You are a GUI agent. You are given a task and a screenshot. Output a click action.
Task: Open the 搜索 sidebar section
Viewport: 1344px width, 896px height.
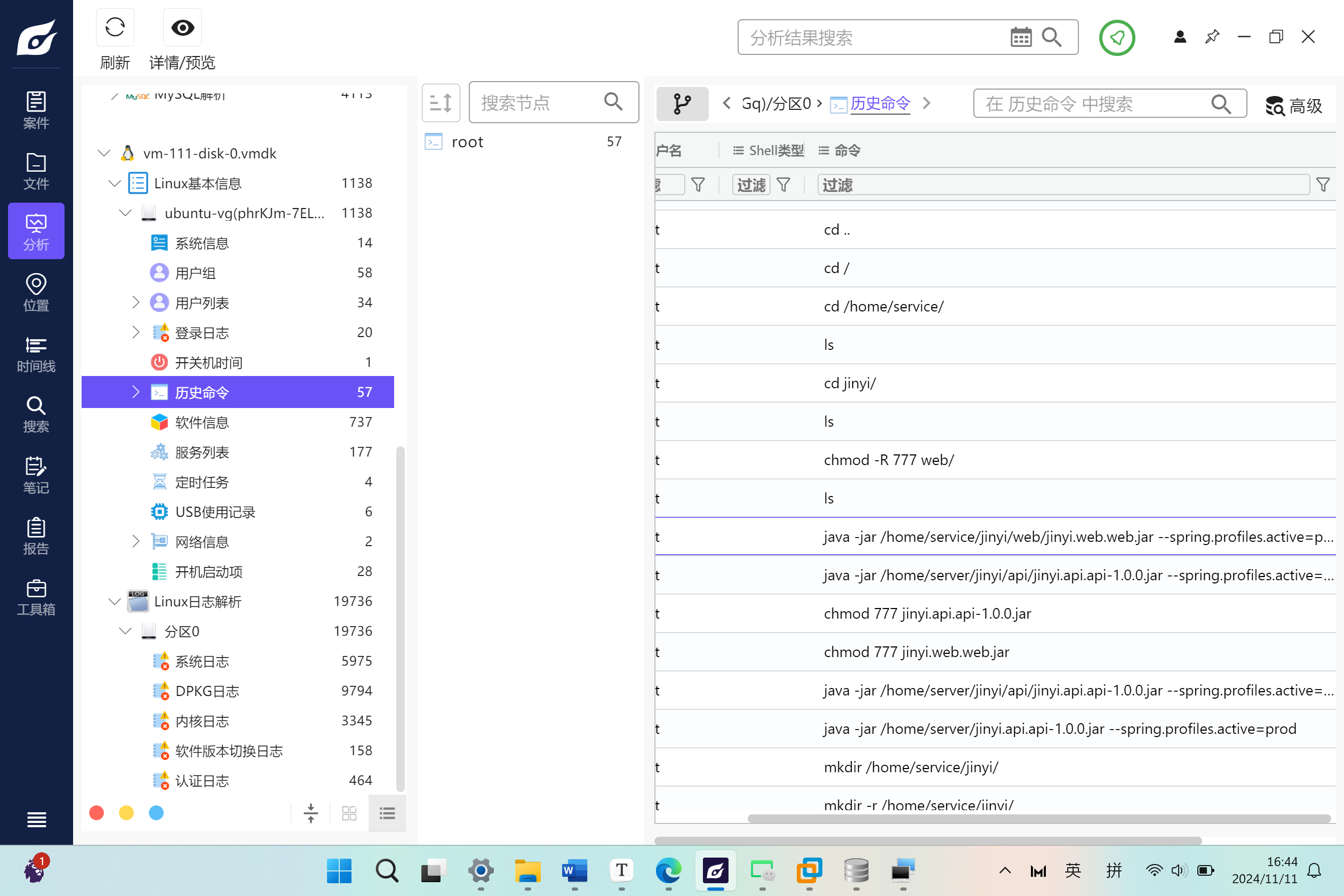(36, 414)
